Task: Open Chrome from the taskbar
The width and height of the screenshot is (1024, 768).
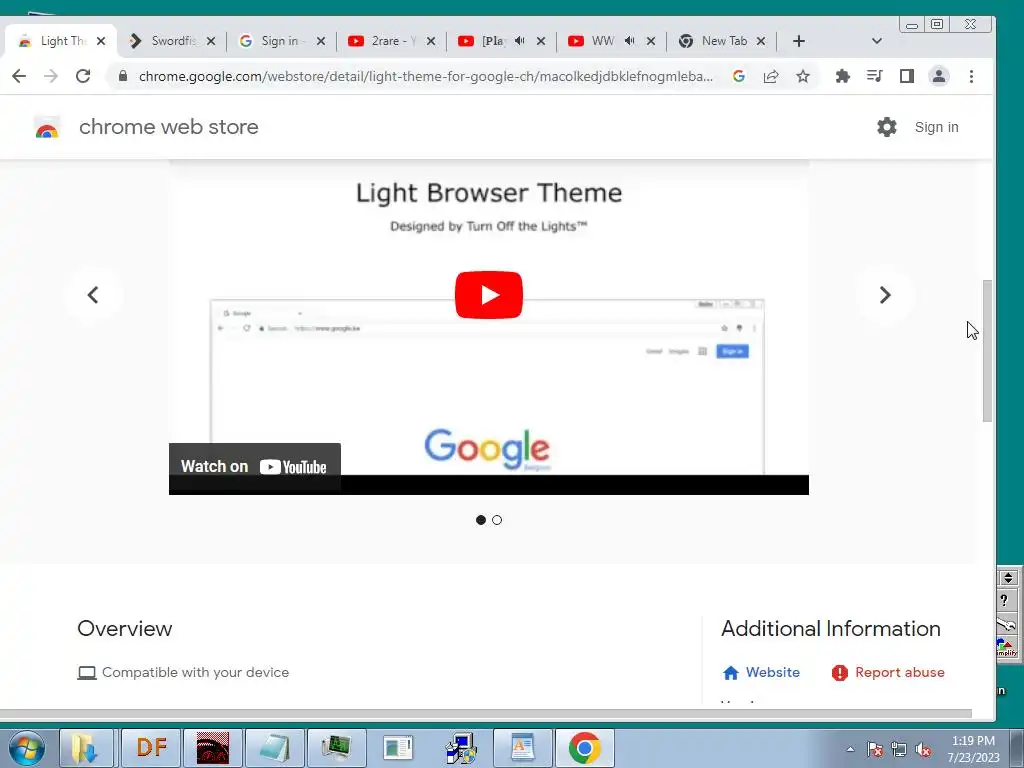Action: [584, 748]
